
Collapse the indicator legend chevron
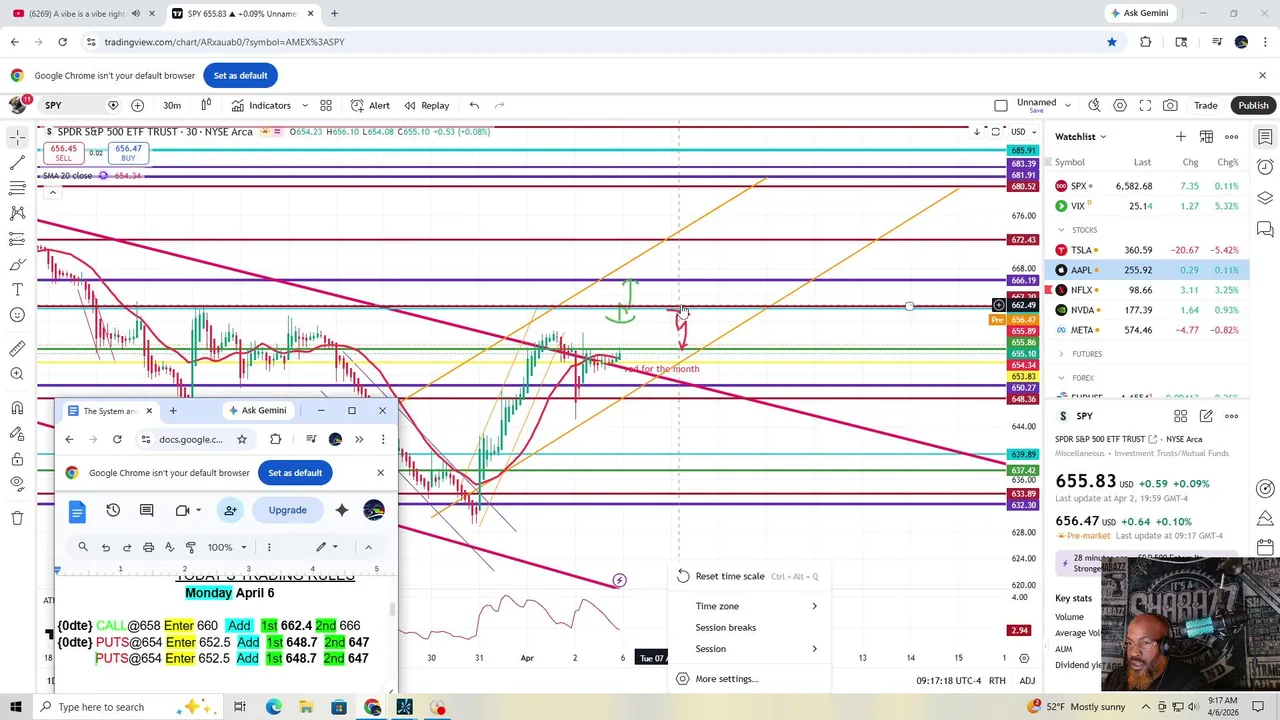(52, 192)
